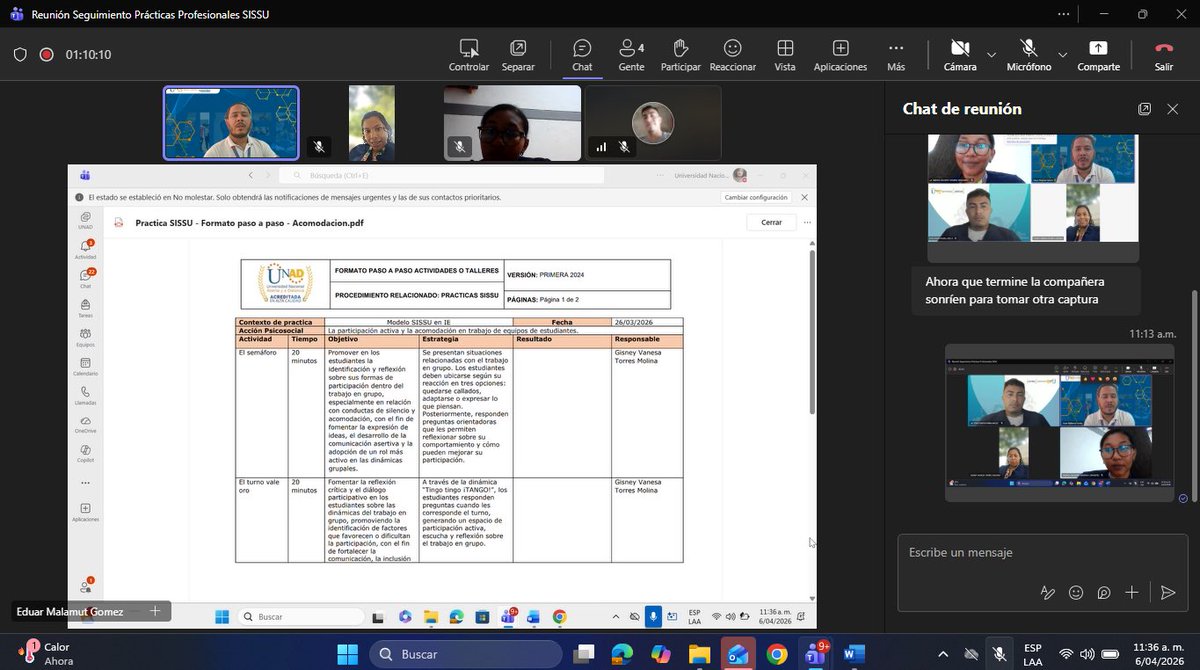Click the Comparte share-screen icon
The image size is (1200, 670).
(1098, 48)
